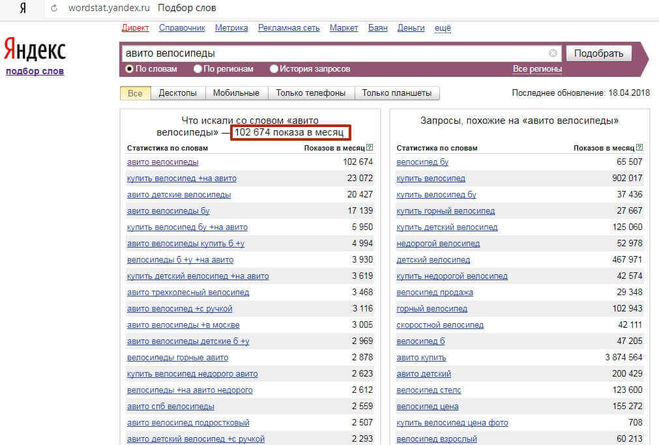Image resolution: width=659 pixels, height=445 pixels.
Task: Open 'авито детские велосипеды' link
Action: 179,195
